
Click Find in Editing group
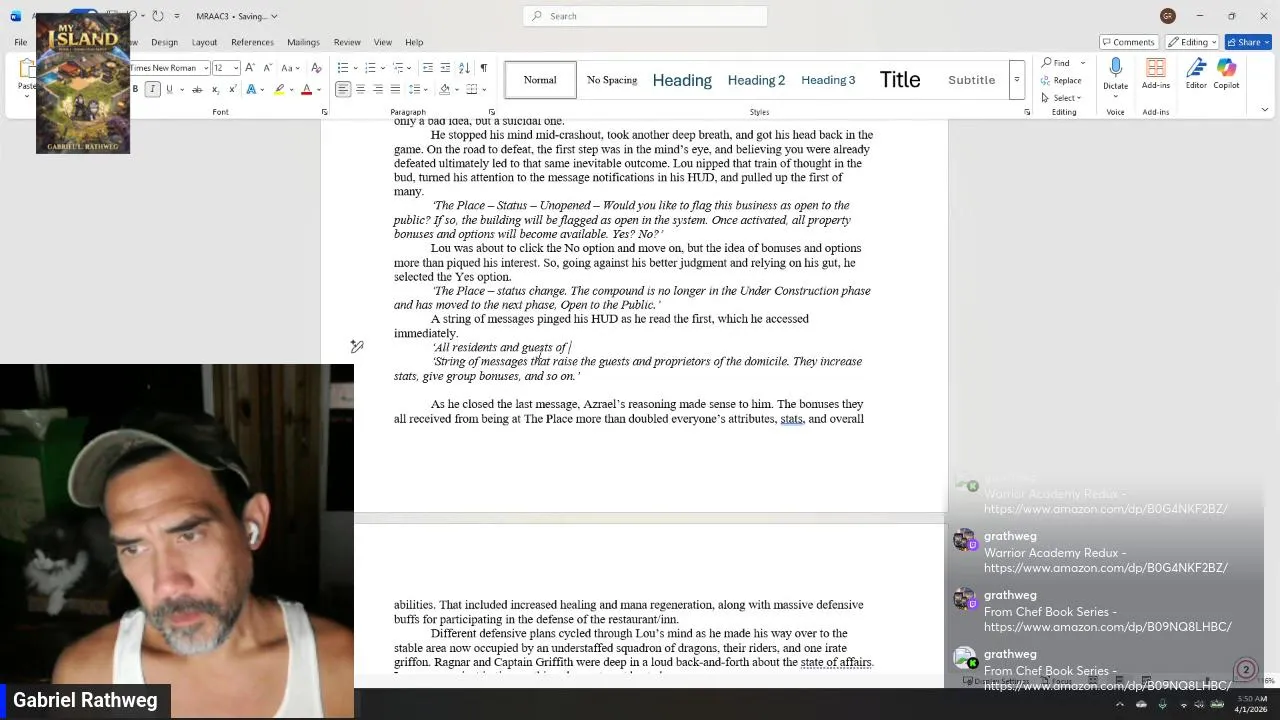[x=1056, y=63]
